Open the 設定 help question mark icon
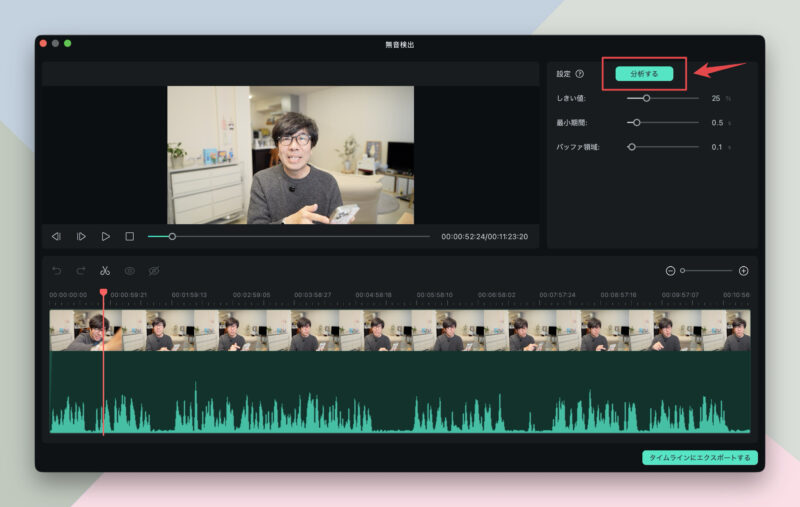 point(580,74)
